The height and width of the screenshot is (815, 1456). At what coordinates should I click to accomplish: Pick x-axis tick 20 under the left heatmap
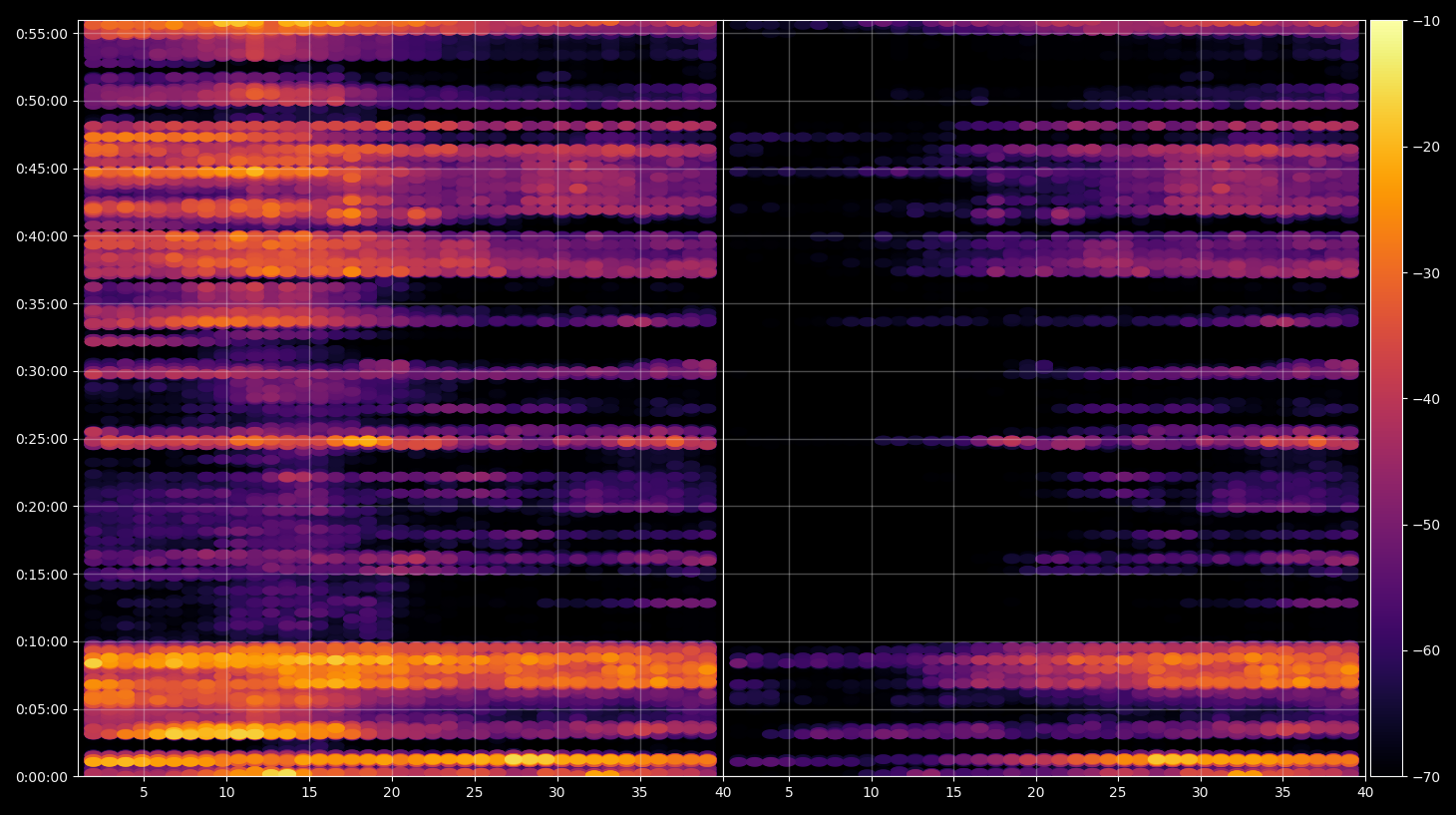pos(392,793)
